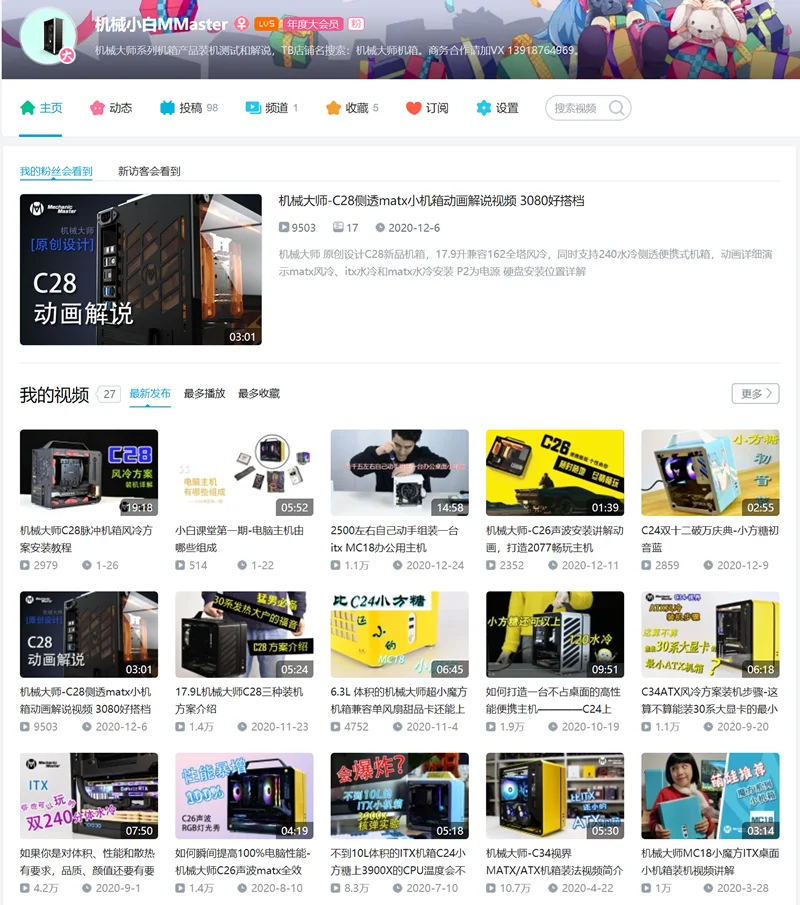Open the 小白课堂第一期 video thumbnail

(244, 473)
